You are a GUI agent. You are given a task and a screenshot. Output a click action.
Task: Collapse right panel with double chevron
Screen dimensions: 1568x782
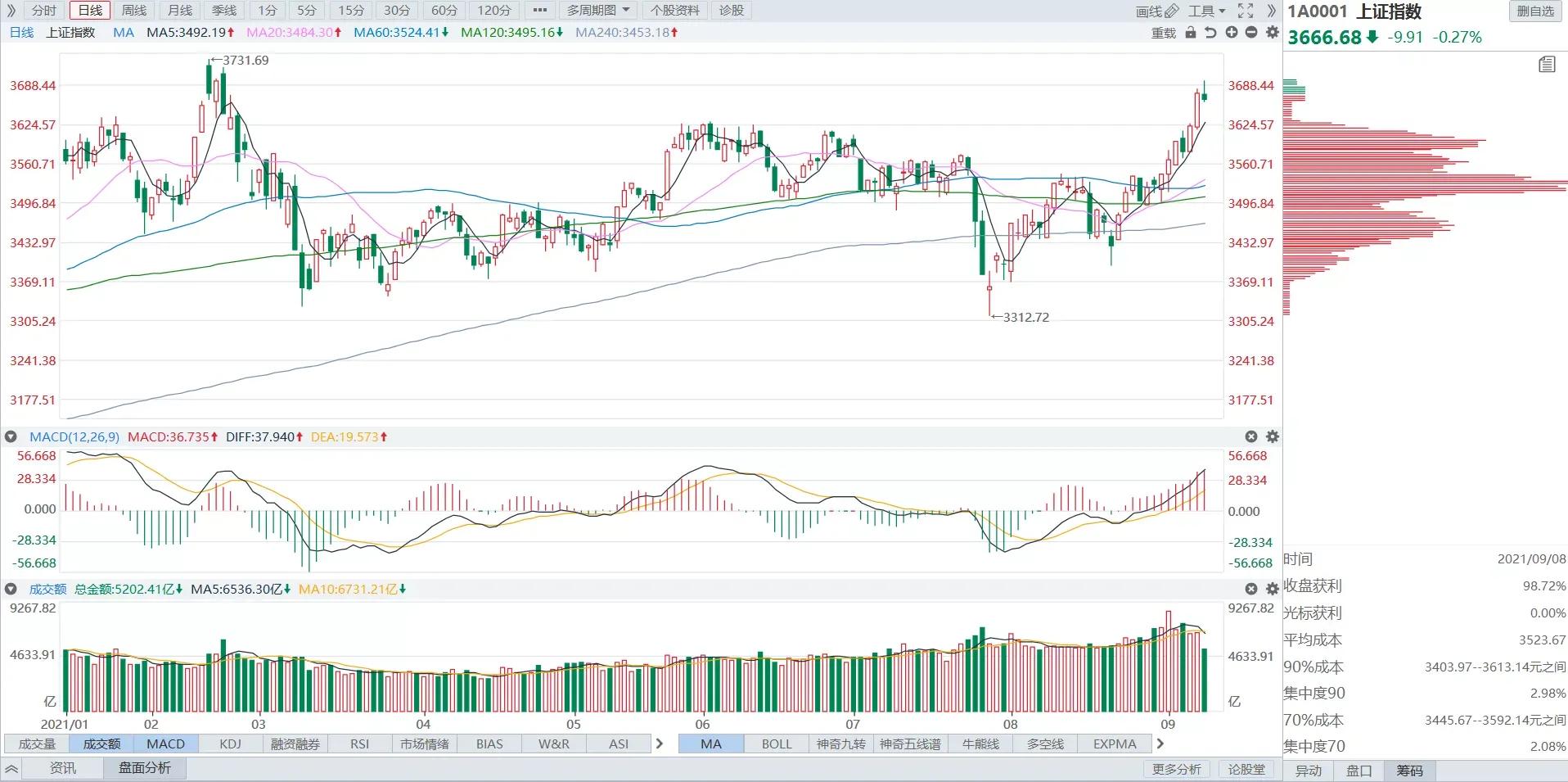click(1271, 11)
